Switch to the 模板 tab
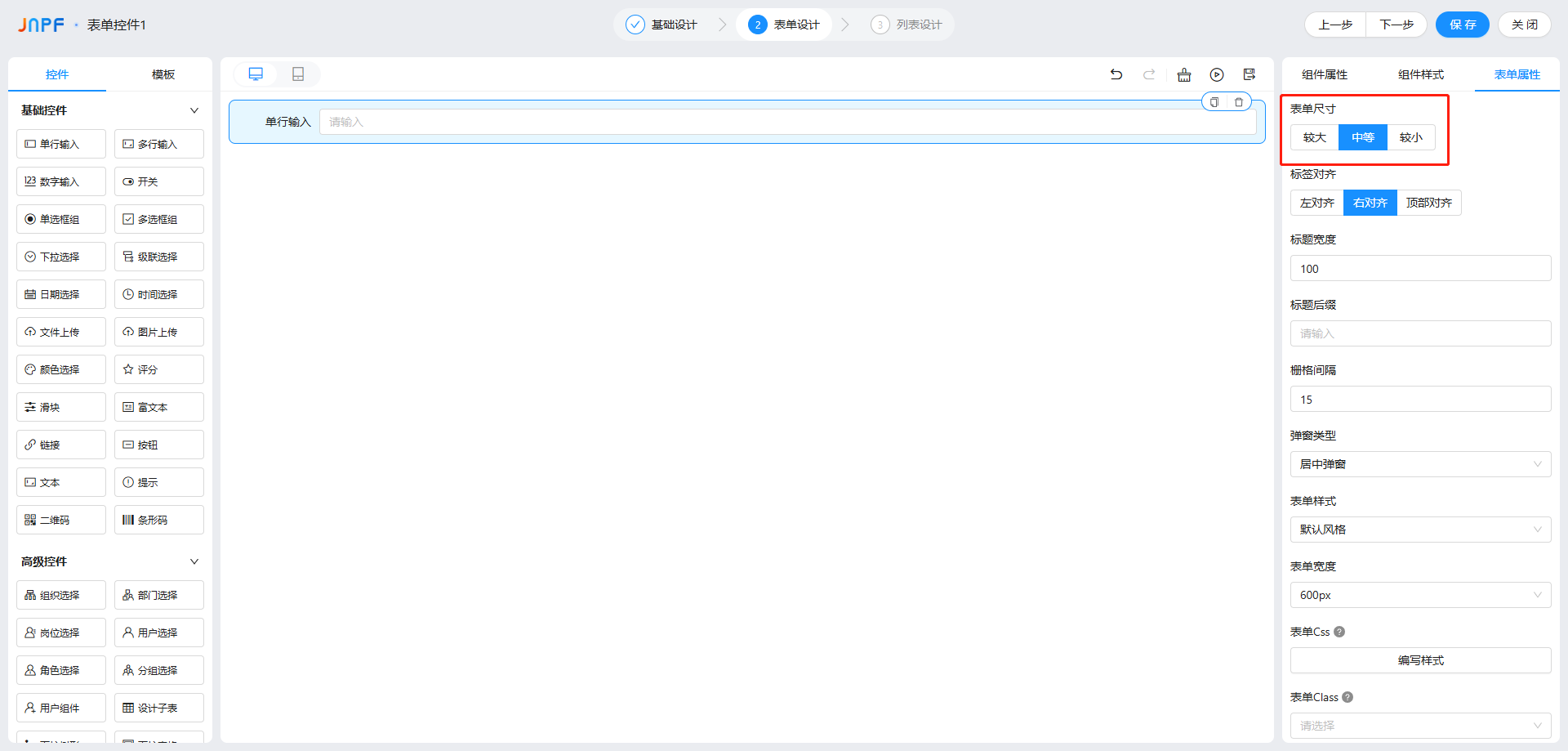This screenshot has width=1568, height=751. (163, 74)
